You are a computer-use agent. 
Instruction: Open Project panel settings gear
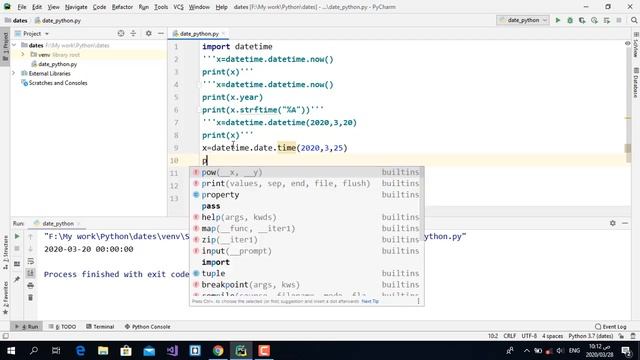149,33
